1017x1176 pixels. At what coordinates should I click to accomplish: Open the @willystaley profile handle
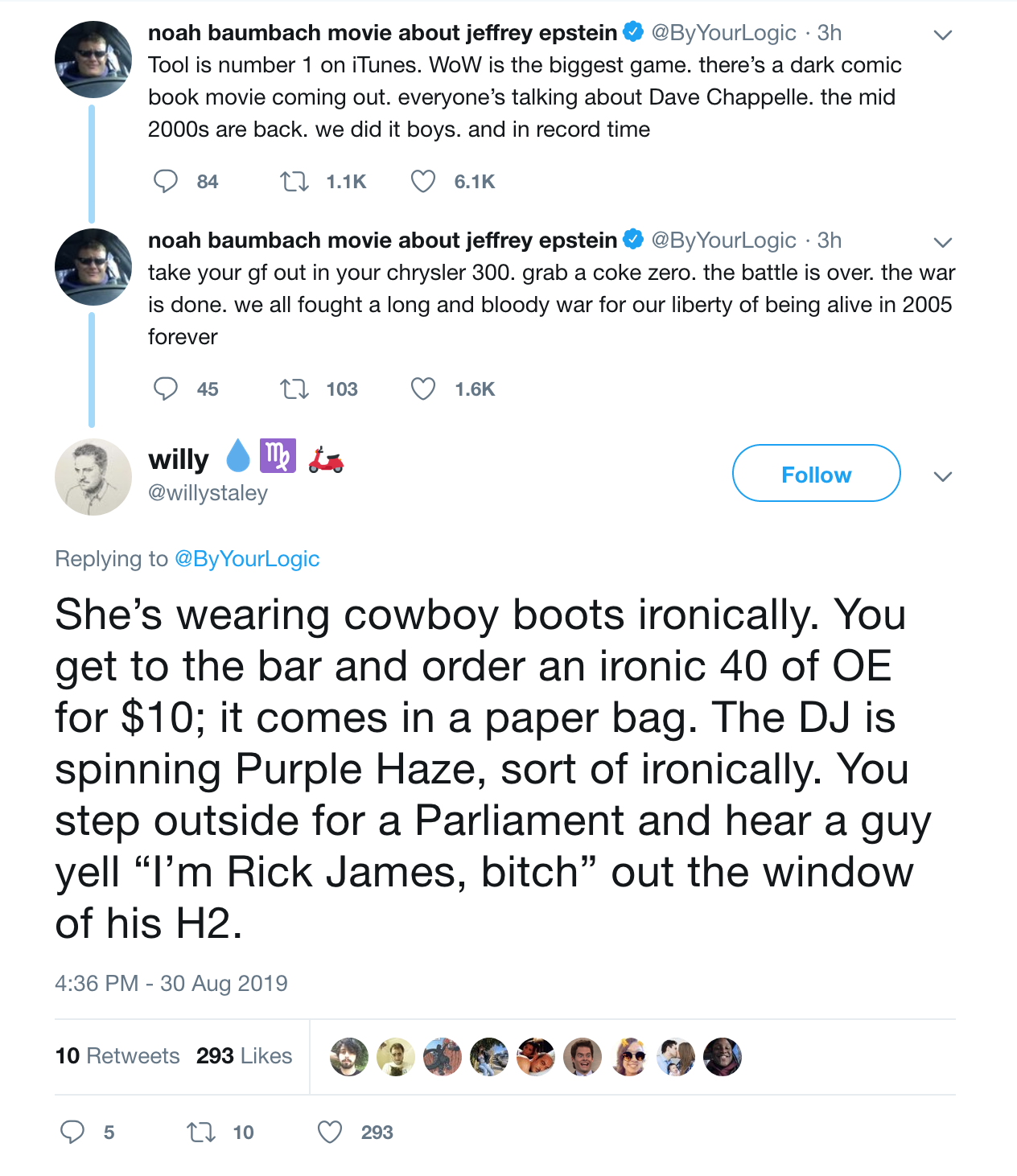pos(208,493)
